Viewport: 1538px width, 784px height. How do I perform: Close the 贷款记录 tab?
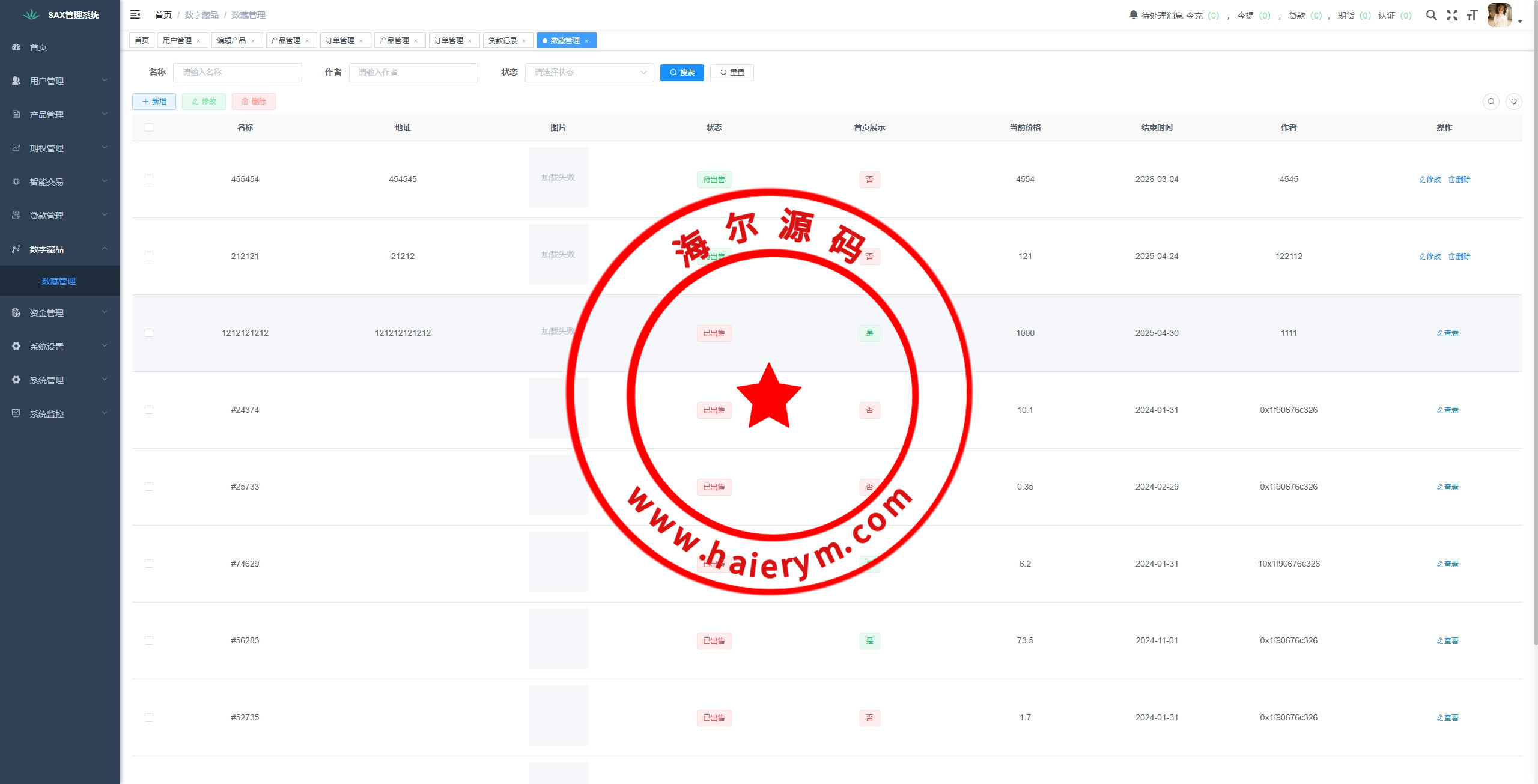[x=524, y=41]
